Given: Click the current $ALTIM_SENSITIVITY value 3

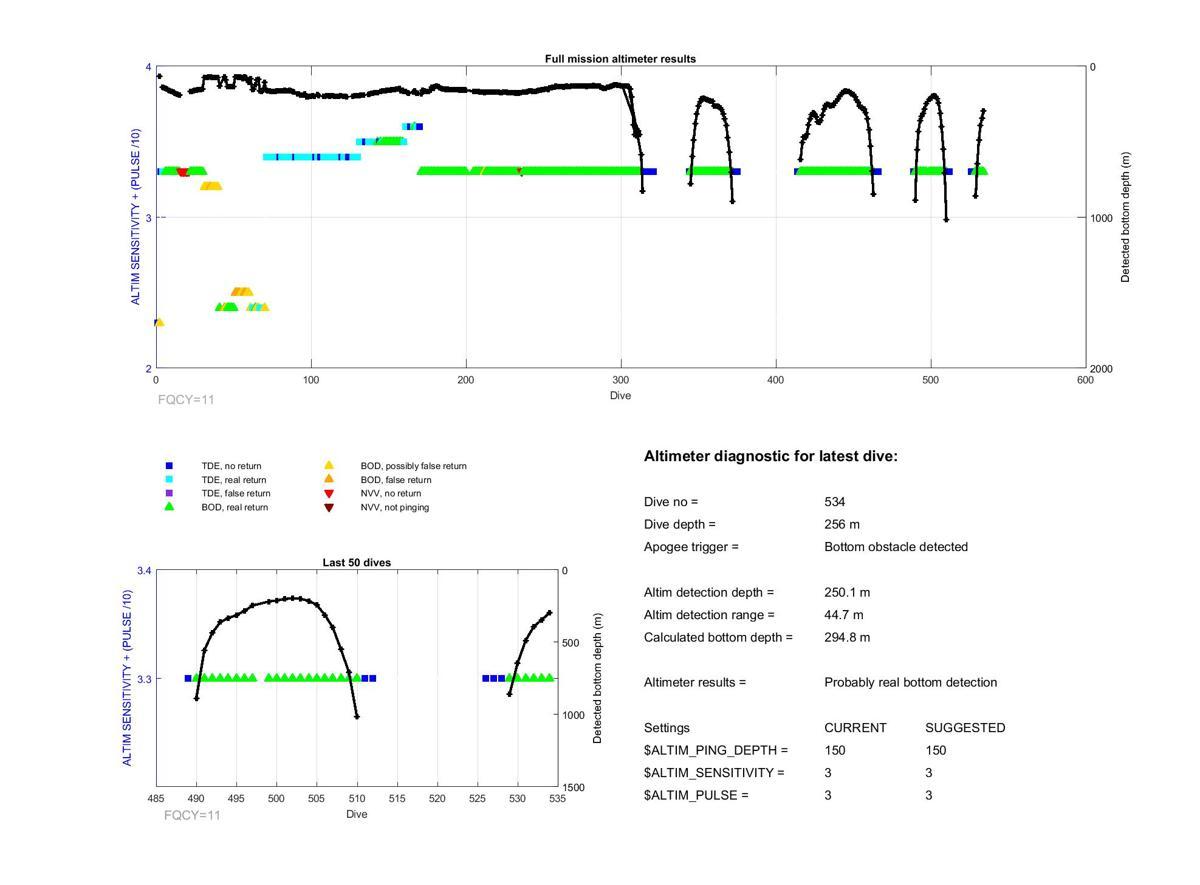Looking at the screenshot, I should tap(828, 773).
